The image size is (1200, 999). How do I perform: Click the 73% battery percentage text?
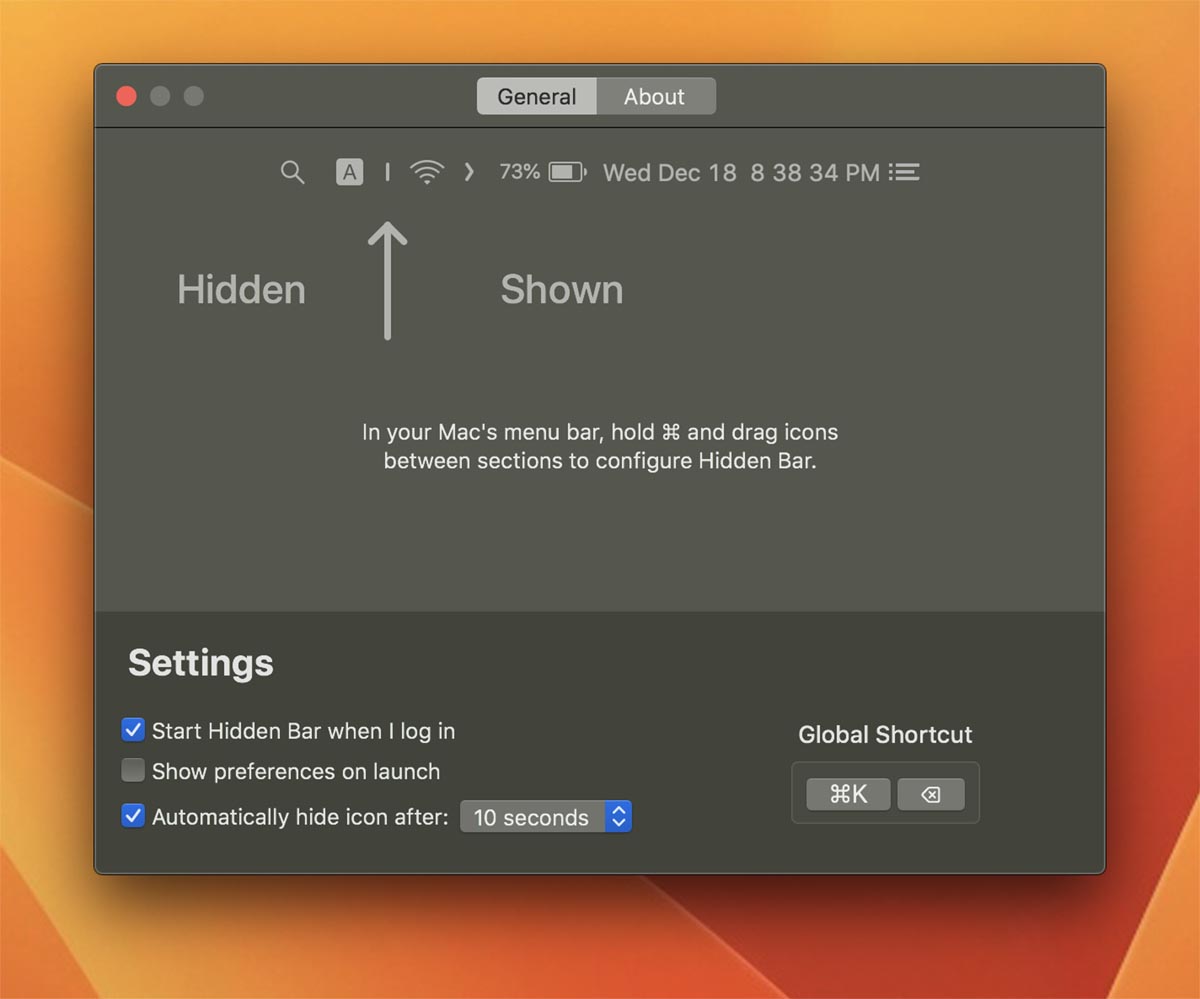click(520, 172)
